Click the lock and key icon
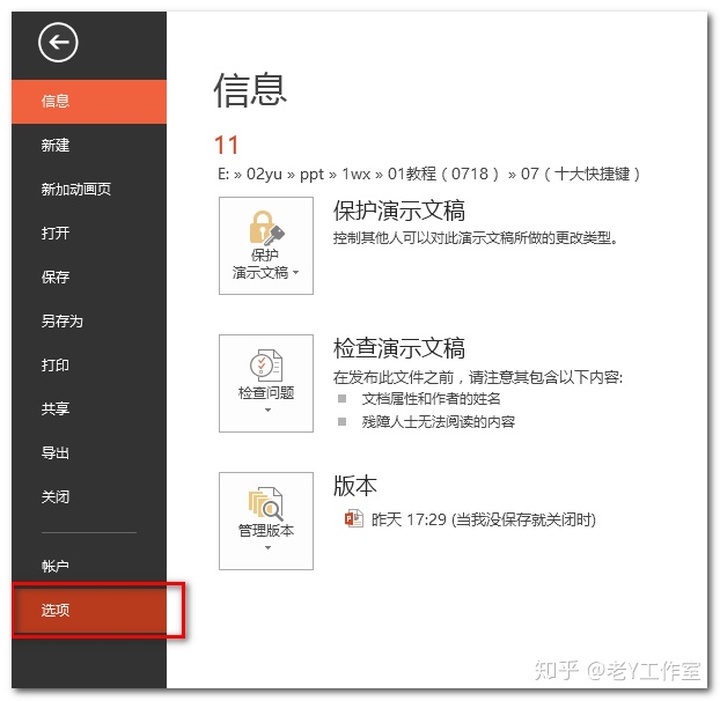The height and width of the screenshot is (701, 720). (266, 227)
